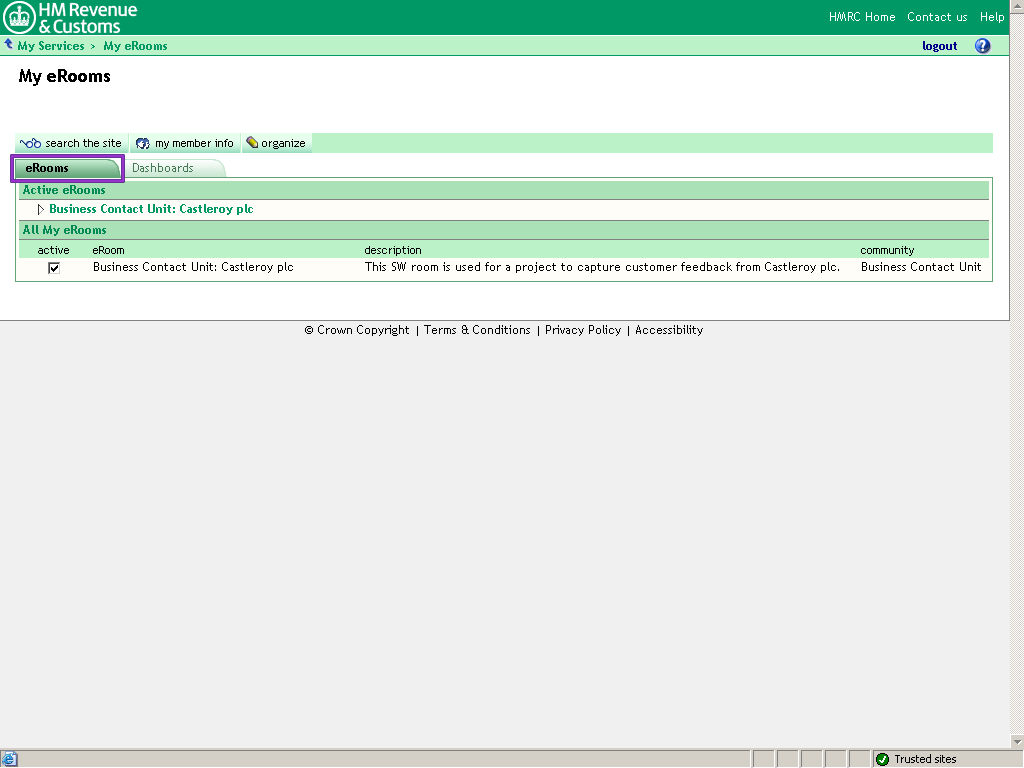Screen dimensions: 1024x768
Task: Open Castleroy plc link under Active eRooms
Action: [151, 209]
